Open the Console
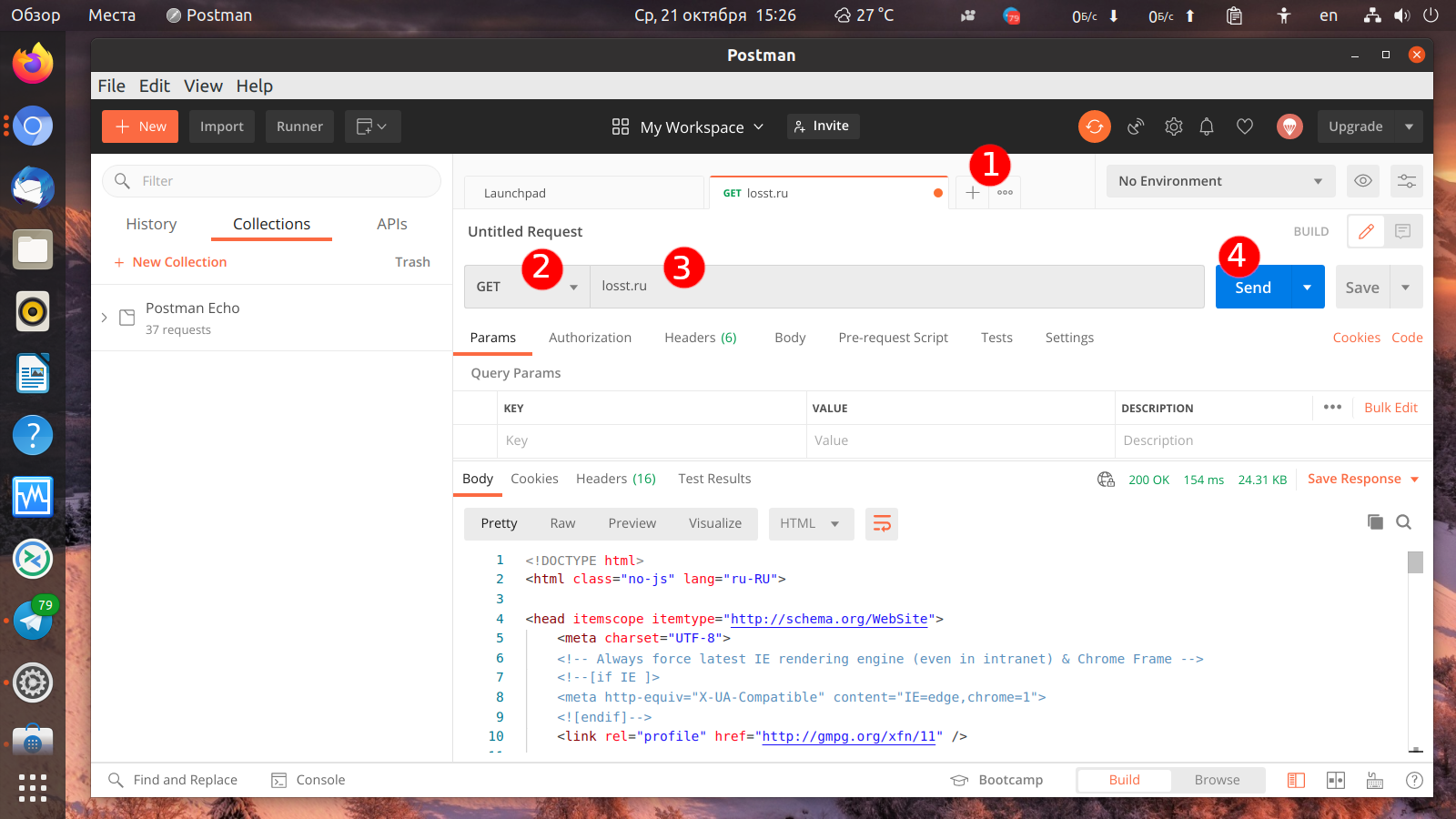 point(308,780)
